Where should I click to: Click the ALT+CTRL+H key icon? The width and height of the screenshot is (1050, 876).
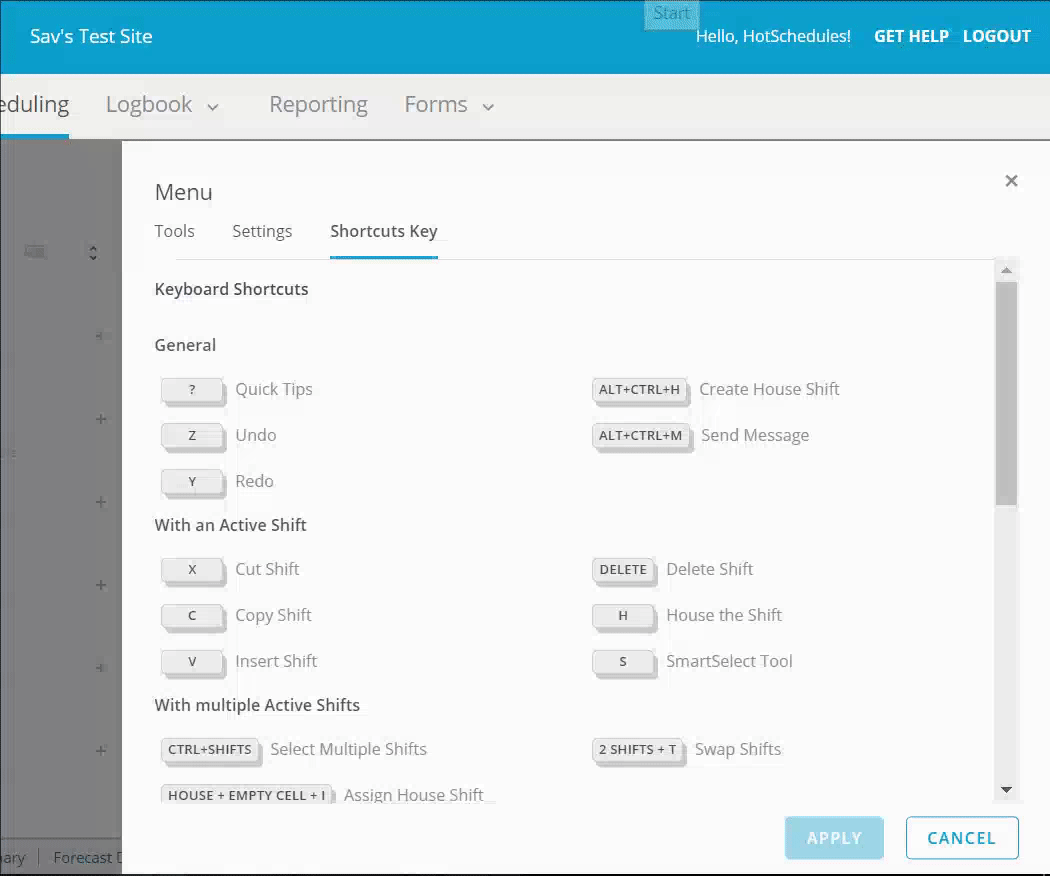pos(640,390)
